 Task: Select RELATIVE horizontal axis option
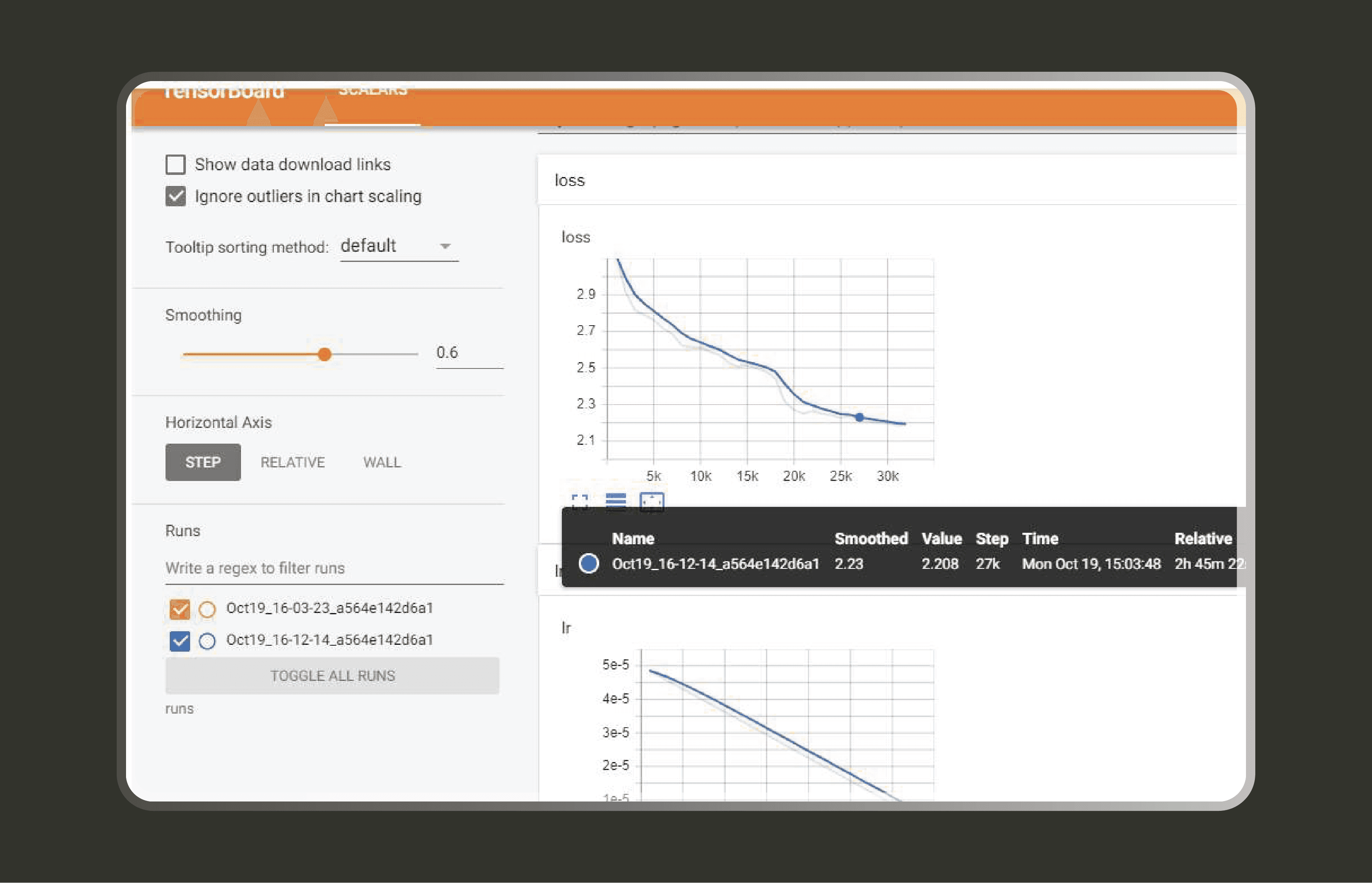tap(292, 462)
